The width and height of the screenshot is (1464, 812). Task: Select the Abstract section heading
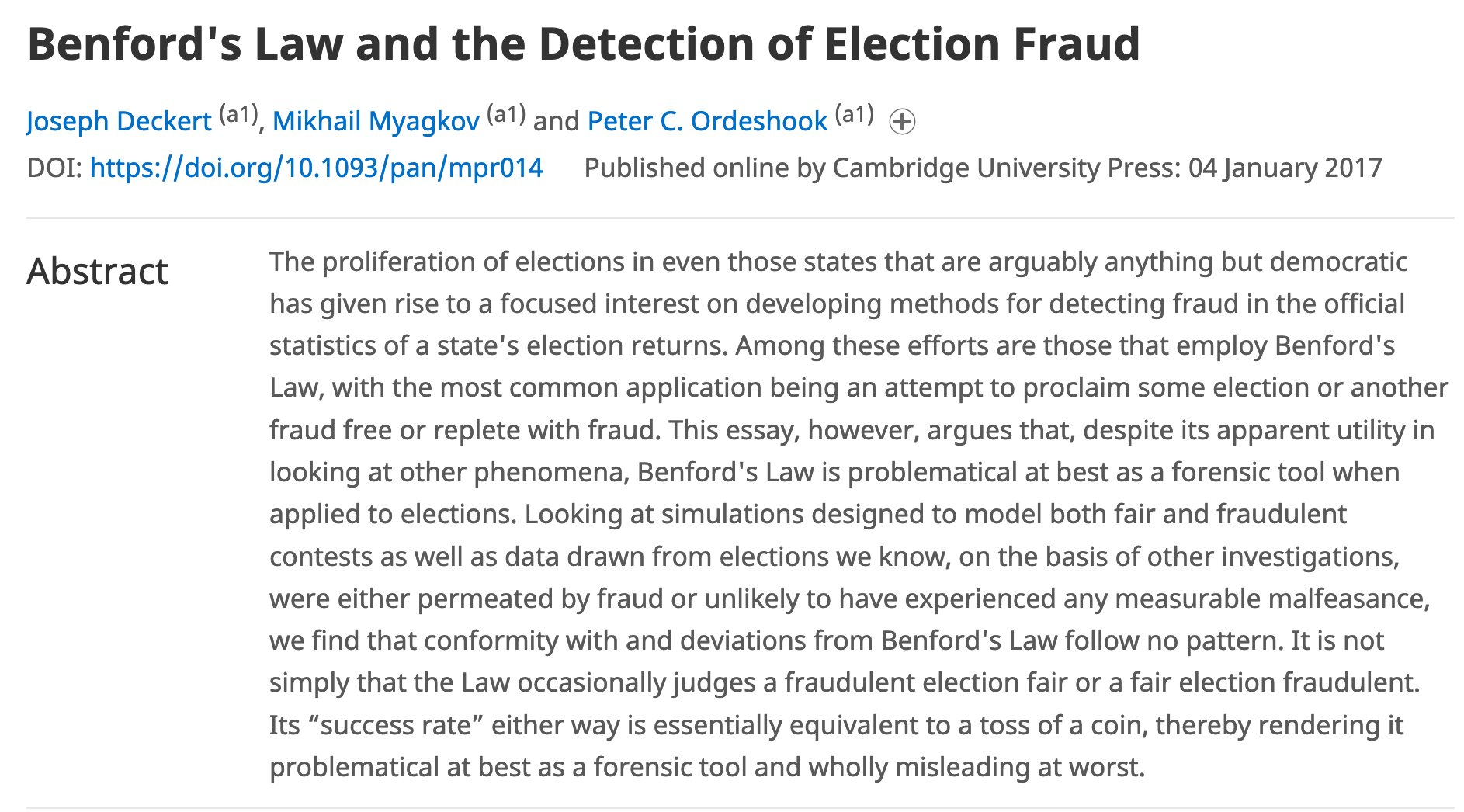(x=97, y=272)
